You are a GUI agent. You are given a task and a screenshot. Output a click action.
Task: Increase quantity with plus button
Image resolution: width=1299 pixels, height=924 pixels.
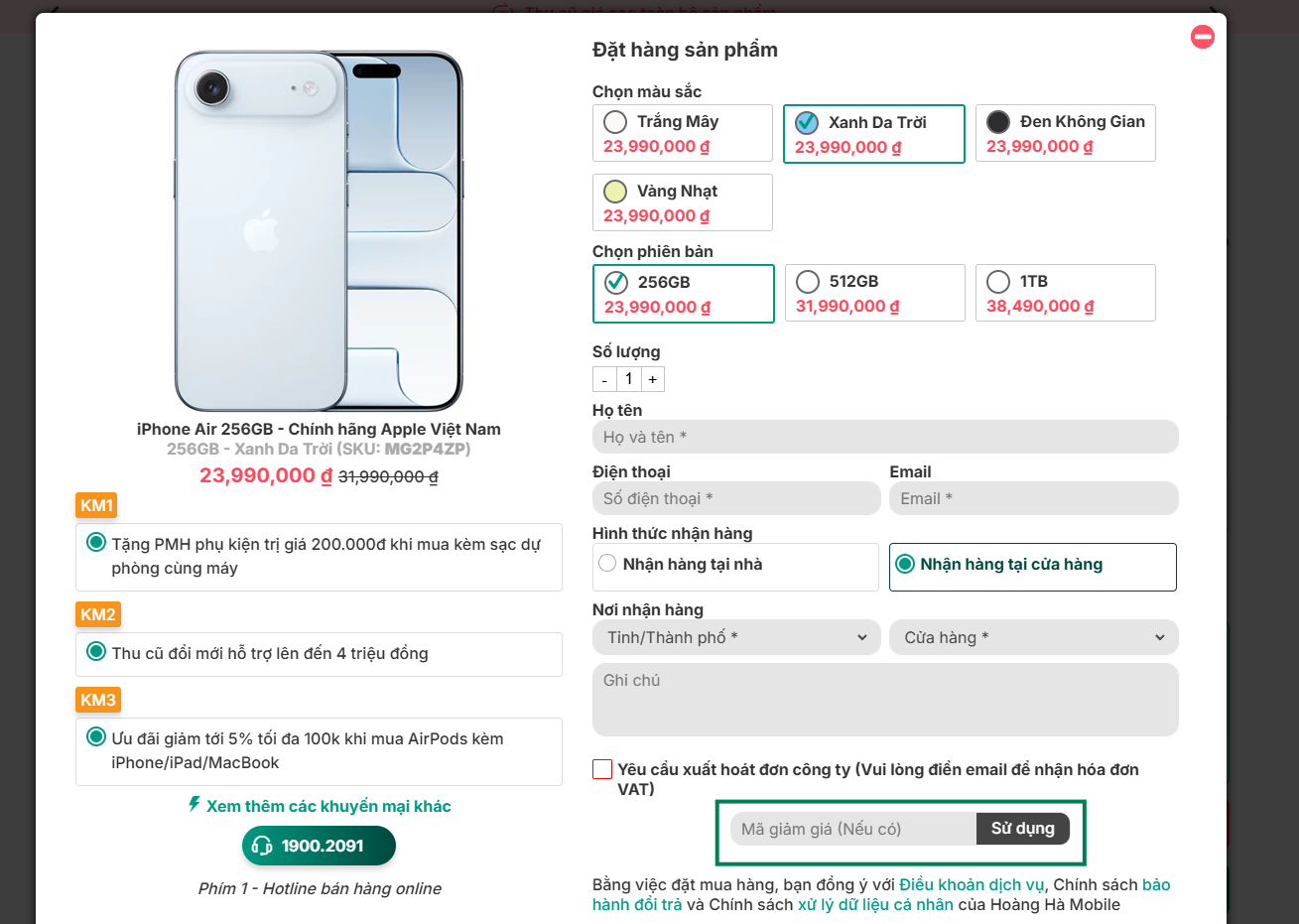pos(652,379)
